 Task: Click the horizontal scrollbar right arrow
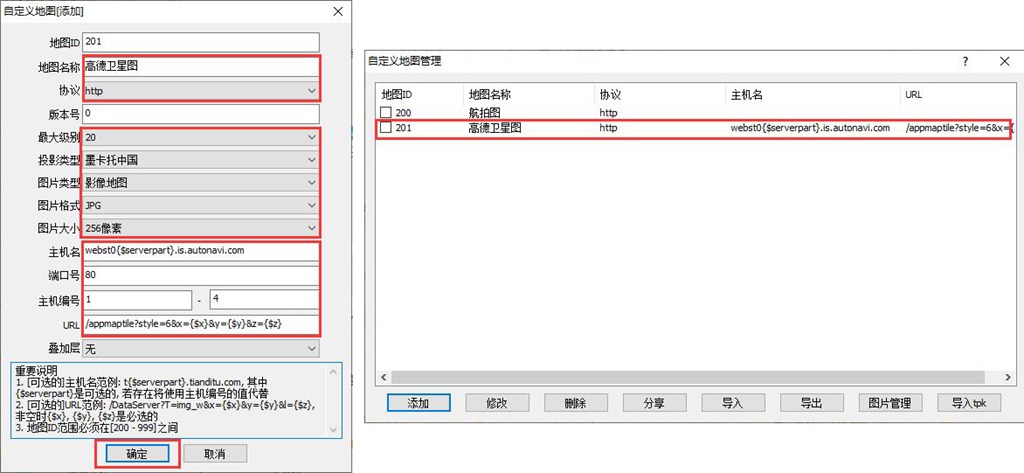pos(1010,378)
